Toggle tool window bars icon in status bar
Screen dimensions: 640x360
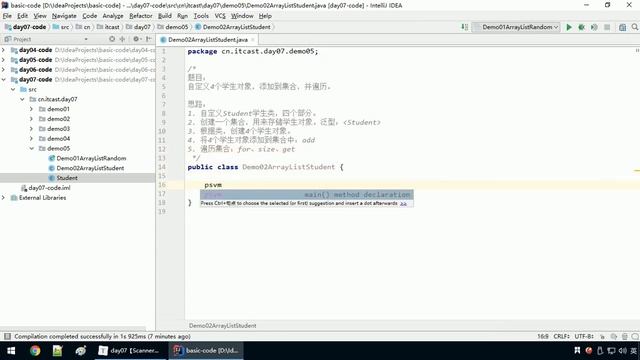(7, 336)
